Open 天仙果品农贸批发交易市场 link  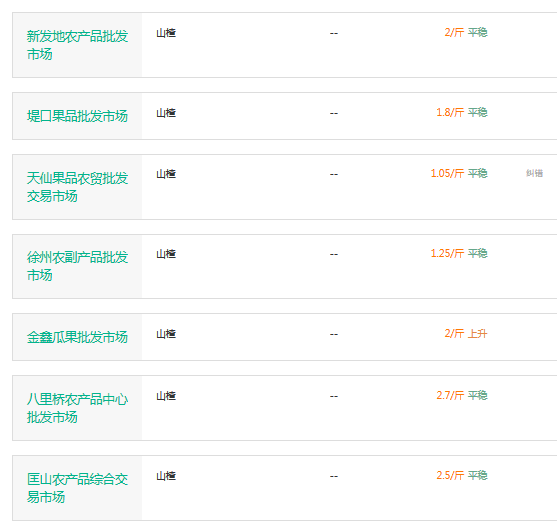coord(77,187)
